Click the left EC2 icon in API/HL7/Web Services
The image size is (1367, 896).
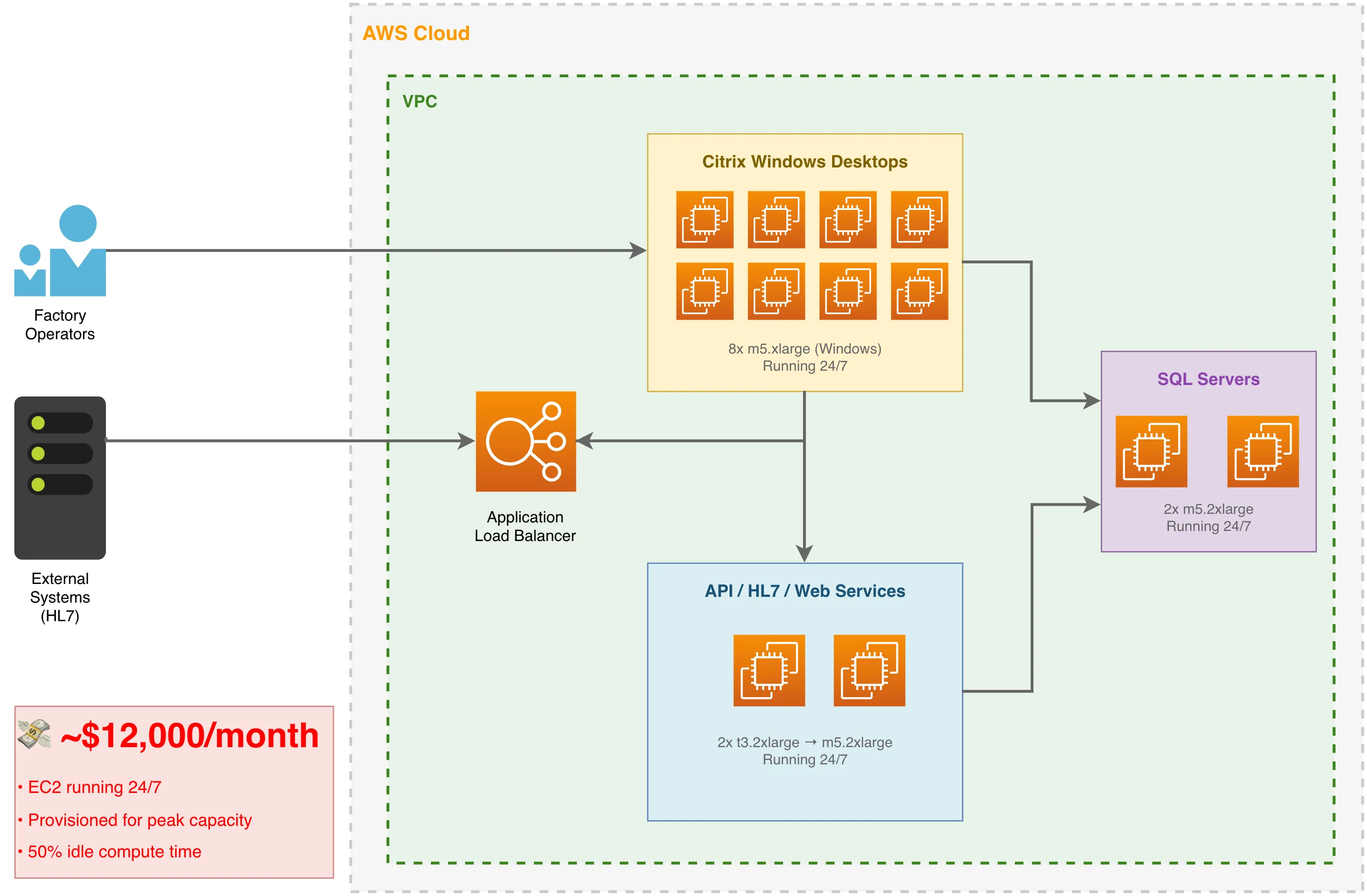pyautogui.click(x=770, y=671)
